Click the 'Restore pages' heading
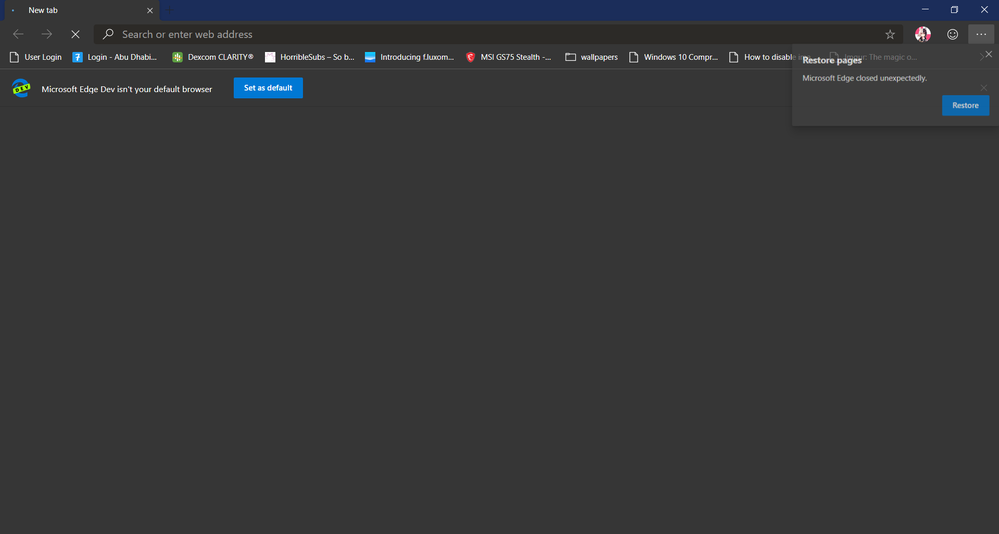 pyautogui.click(x=832, y=60)
